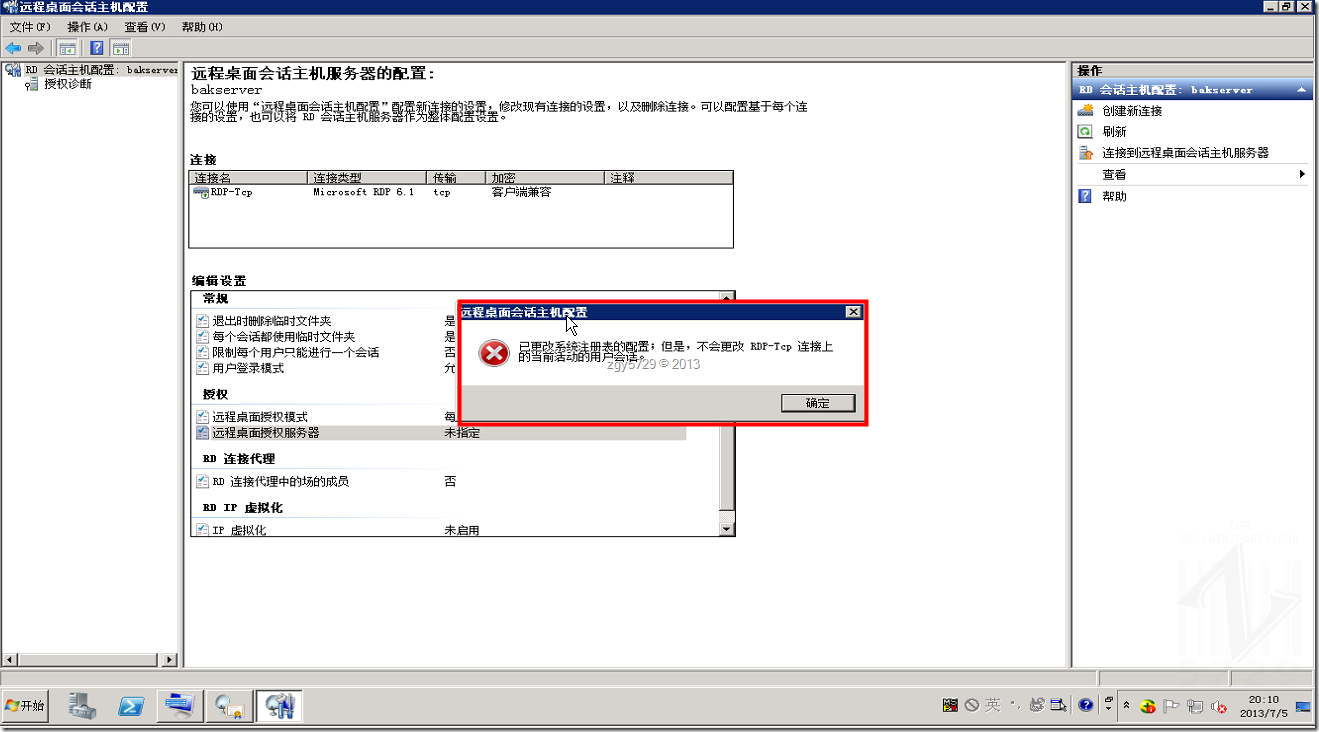This screenshot has width=1319, height=732.
Task: Click the Back arrow in the toolbar
Action: (x=13, y=48)
